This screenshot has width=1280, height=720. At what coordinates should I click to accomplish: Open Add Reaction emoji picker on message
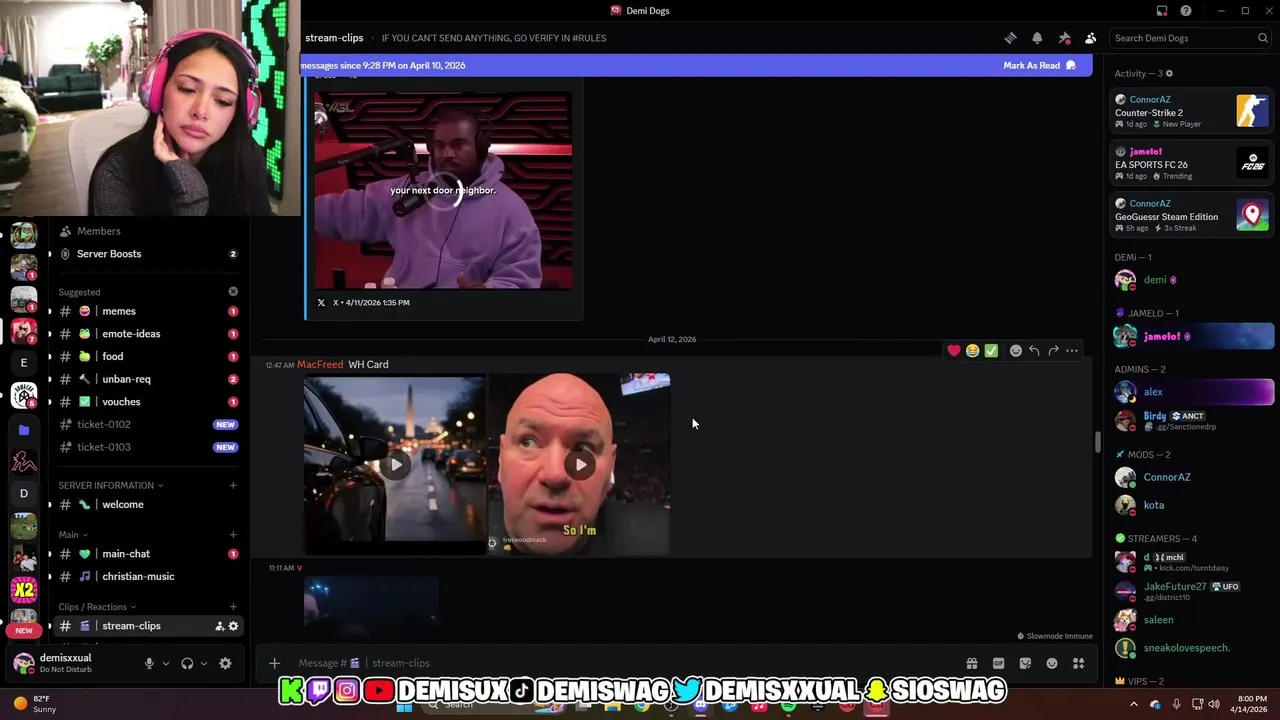click(x=1016, y=351)
